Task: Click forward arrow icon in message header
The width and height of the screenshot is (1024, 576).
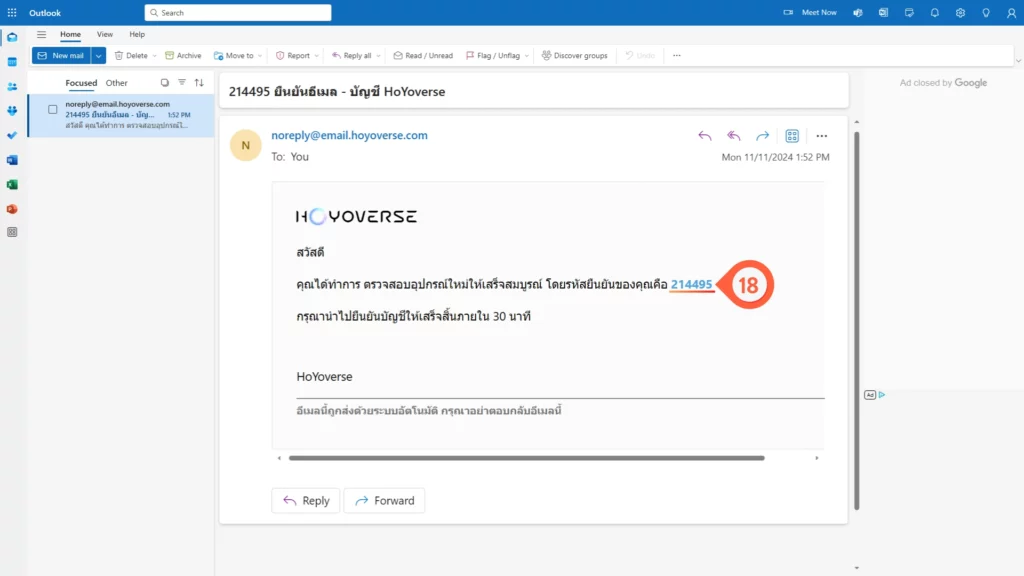Action: coord(763,136)
